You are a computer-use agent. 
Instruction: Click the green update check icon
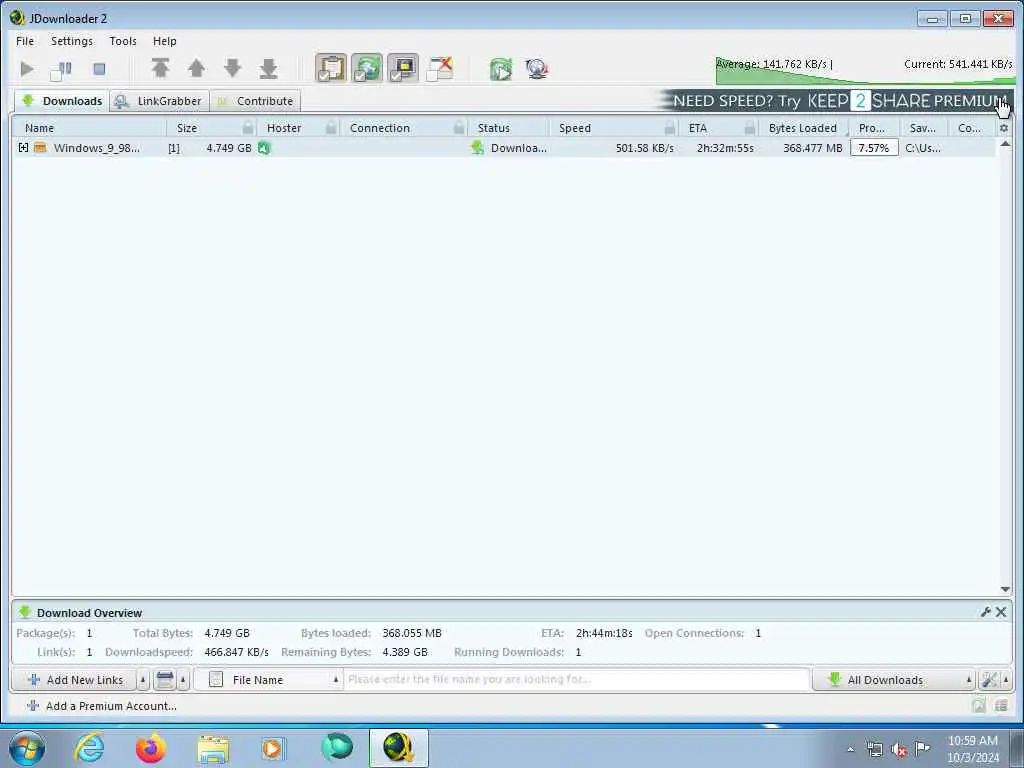pyautogui.click(x=501, y=69)
